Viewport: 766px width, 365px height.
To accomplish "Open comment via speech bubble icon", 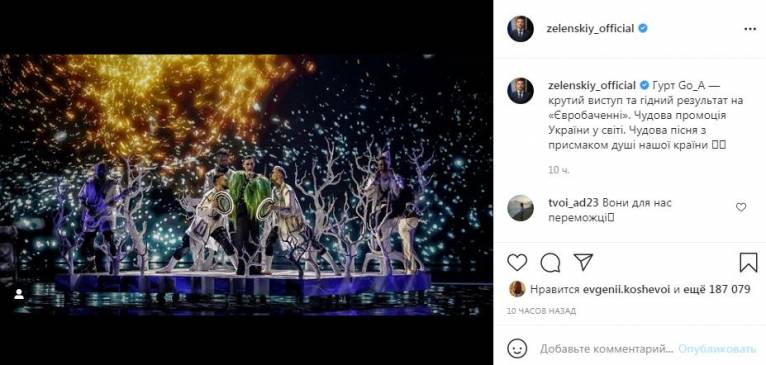I will tap(550, 263).
